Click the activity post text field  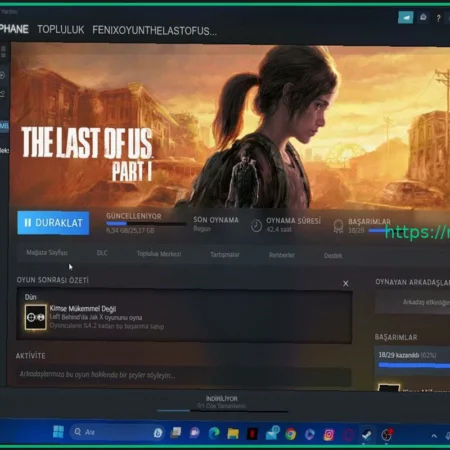pos(184,376)
